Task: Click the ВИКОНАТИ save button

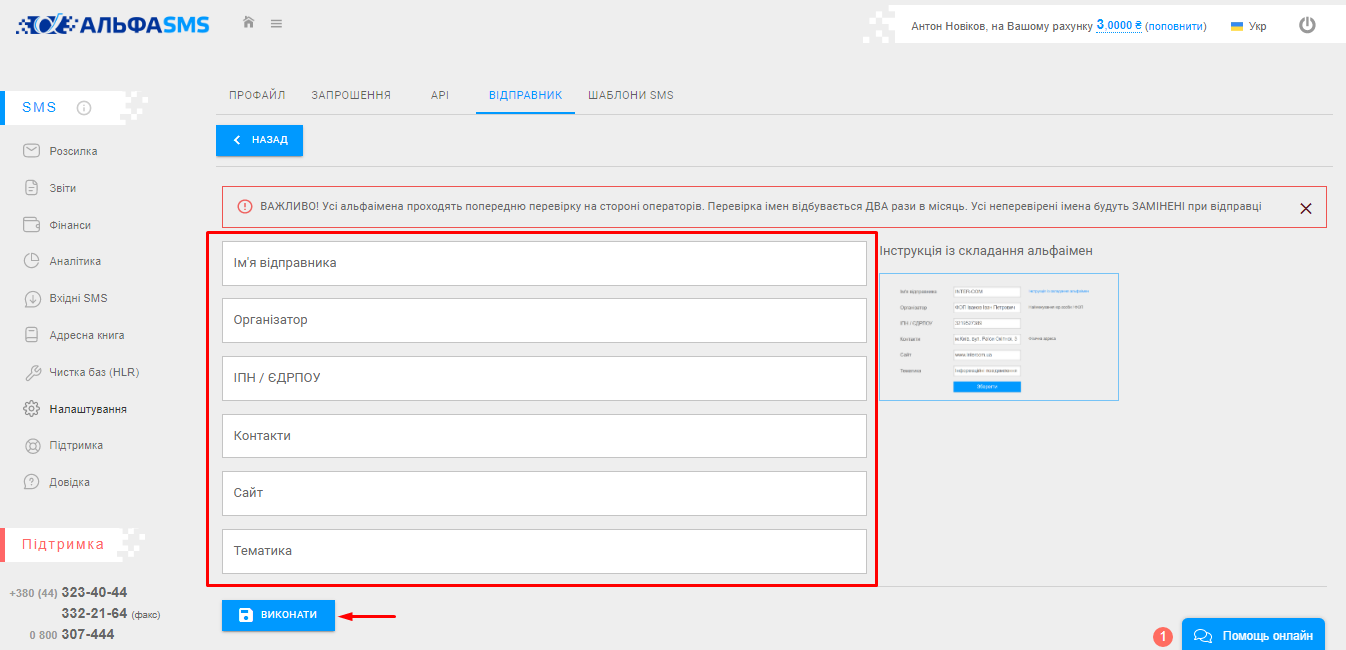Action: click(278, 615)
